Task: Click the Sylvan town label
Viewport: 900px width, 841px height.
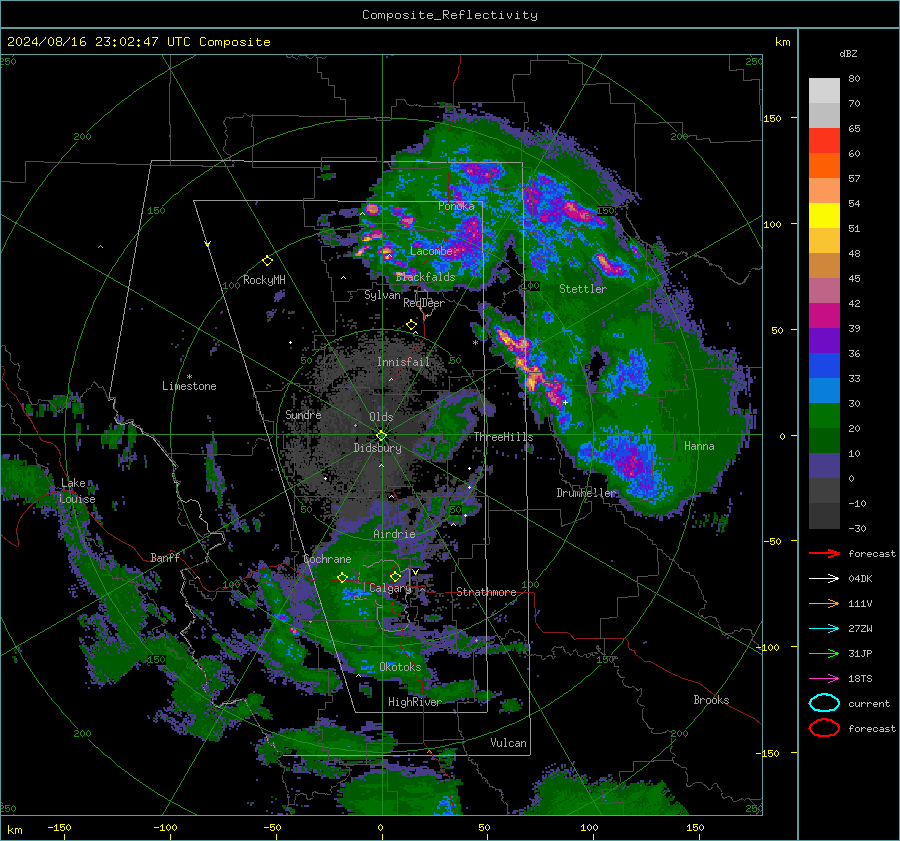Action: point(382,295)
